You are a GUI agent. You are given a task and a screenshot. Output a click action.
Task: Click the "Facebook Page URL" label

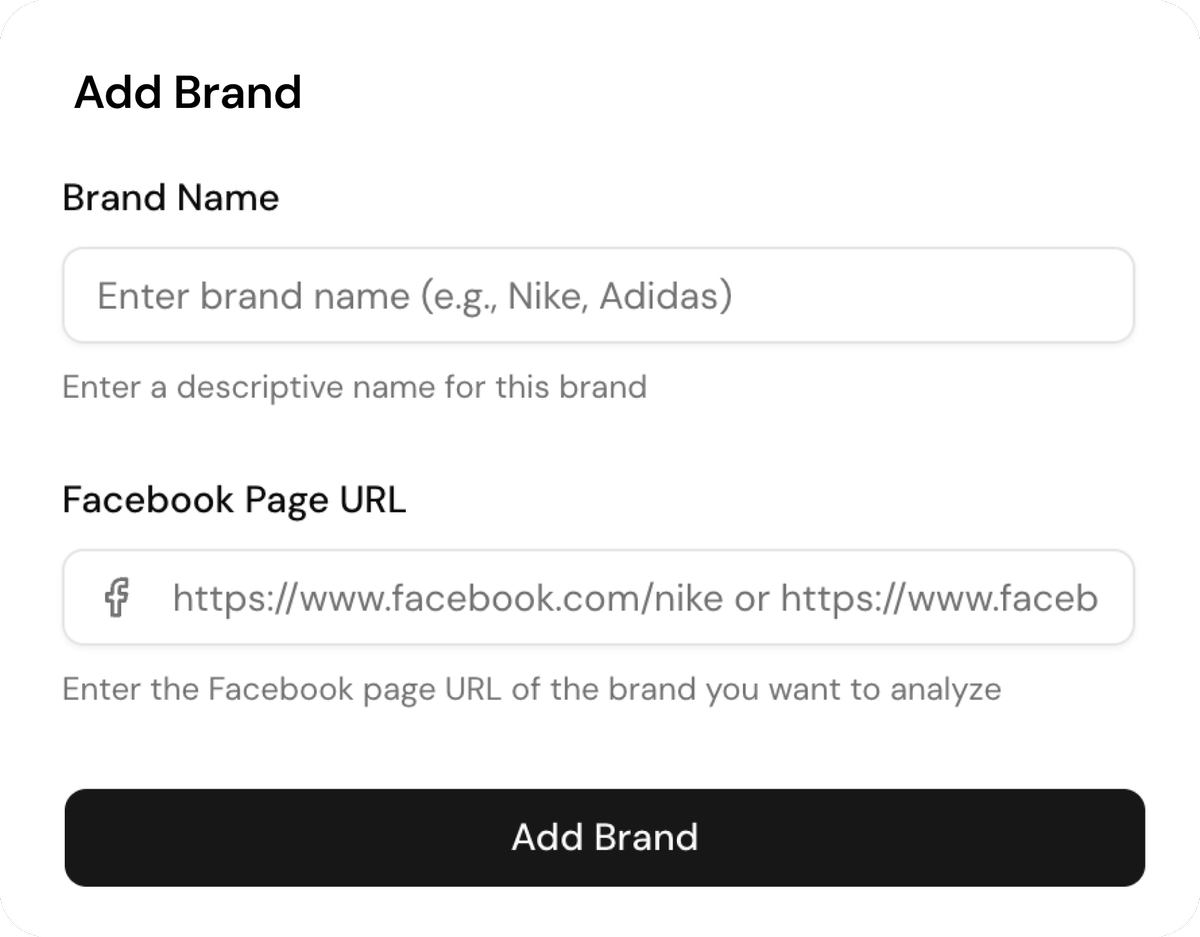point(234,499)
